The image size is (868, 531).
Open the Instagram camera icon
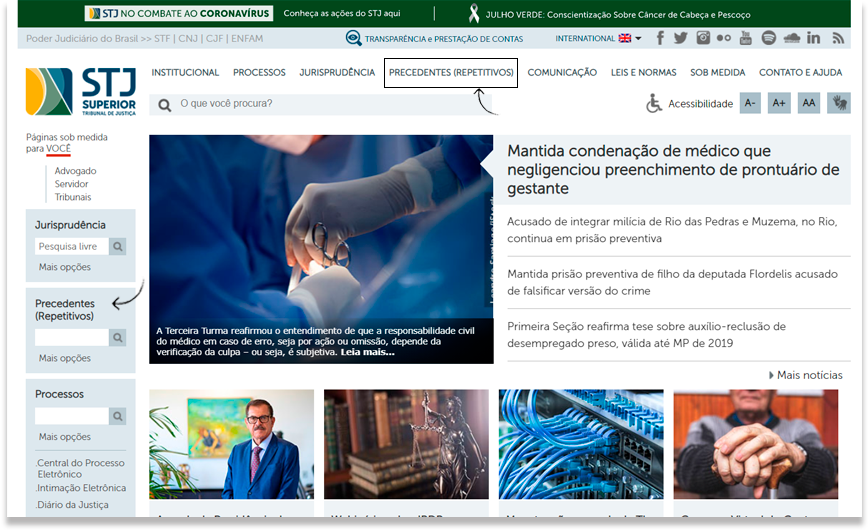(703, 38)
